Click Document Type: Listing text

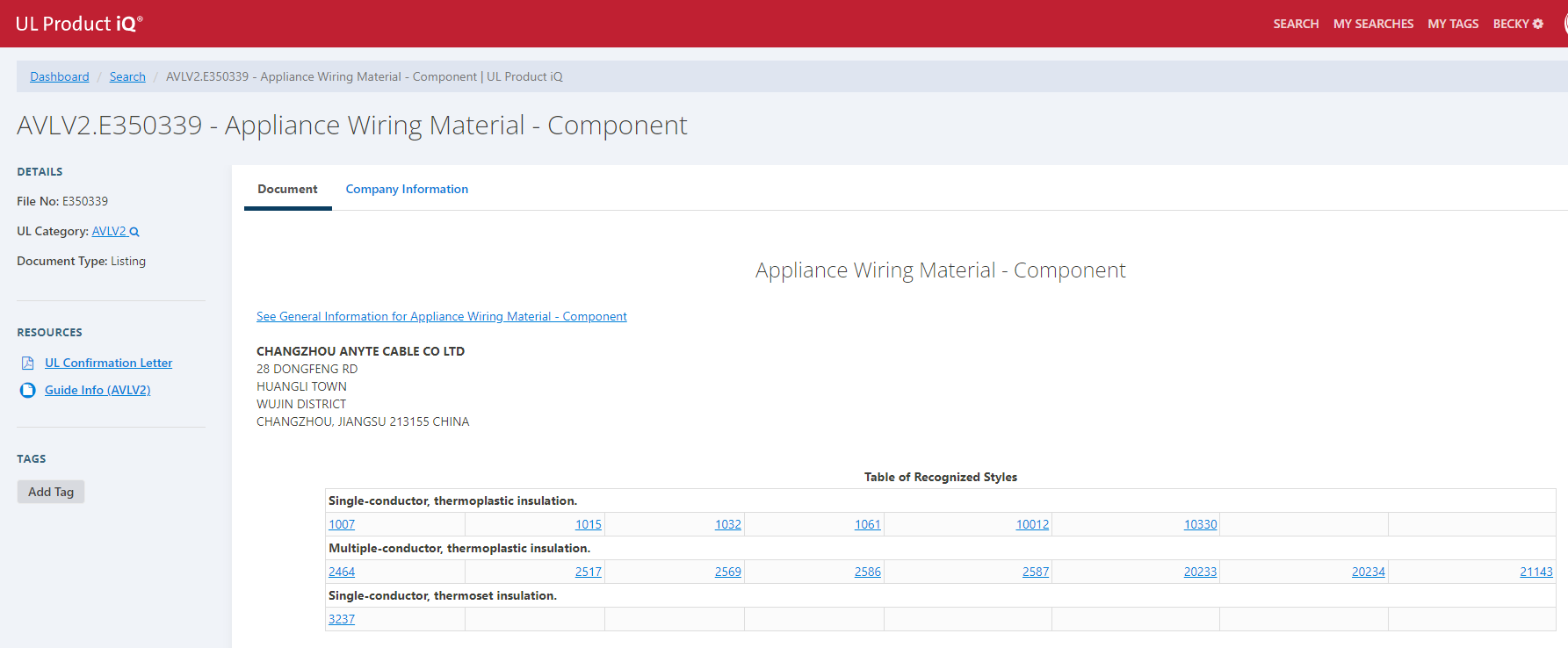pos(82,261)
